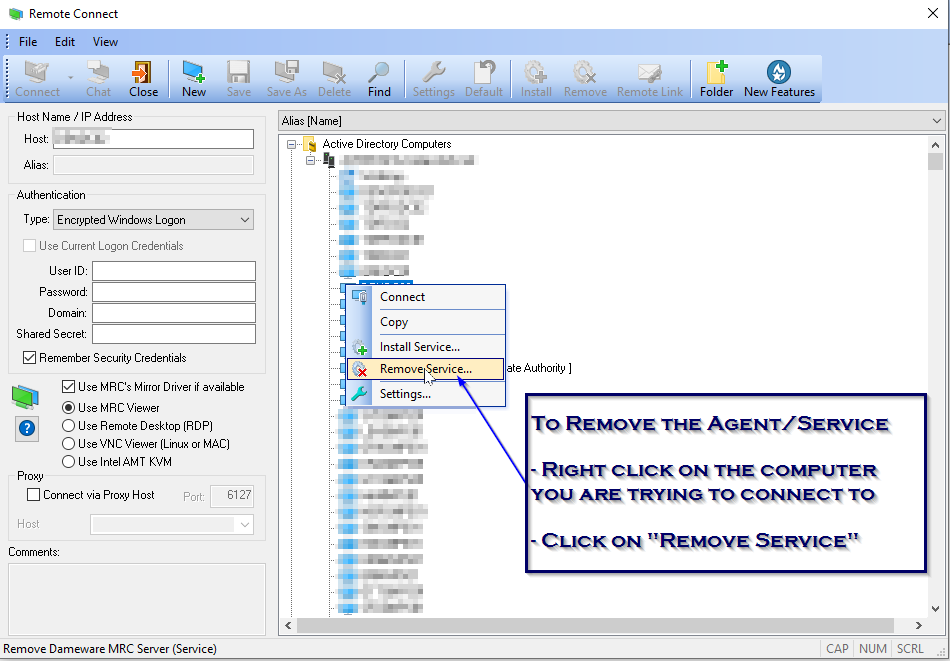950x662 pixels.
Task: Select Use Remote Desktop (RDP) option
Action: coord(69,426)
